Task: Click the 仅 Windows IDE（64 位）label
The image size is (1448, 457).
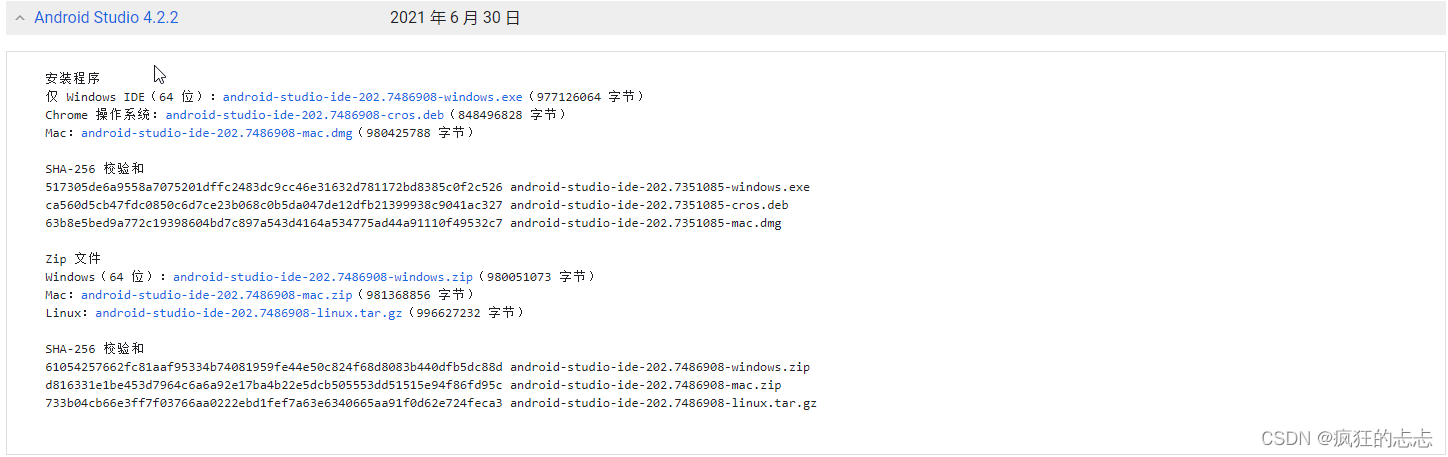Action: pyautogui.click(x=131, y=97)
